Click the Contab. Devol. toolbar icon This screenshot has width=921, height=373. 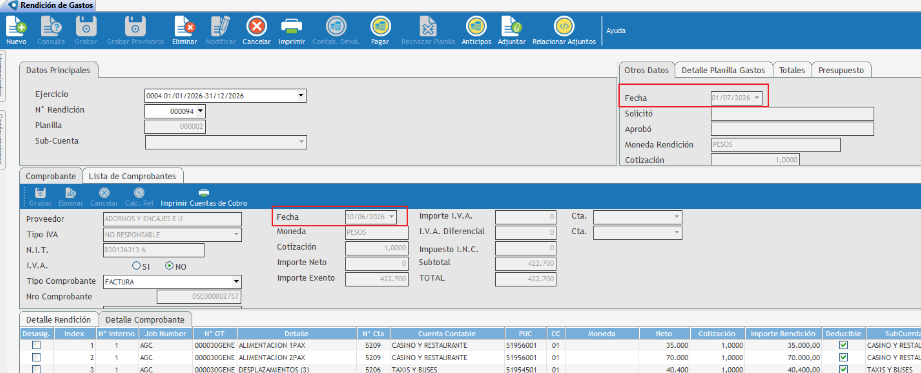pos(335,27)
